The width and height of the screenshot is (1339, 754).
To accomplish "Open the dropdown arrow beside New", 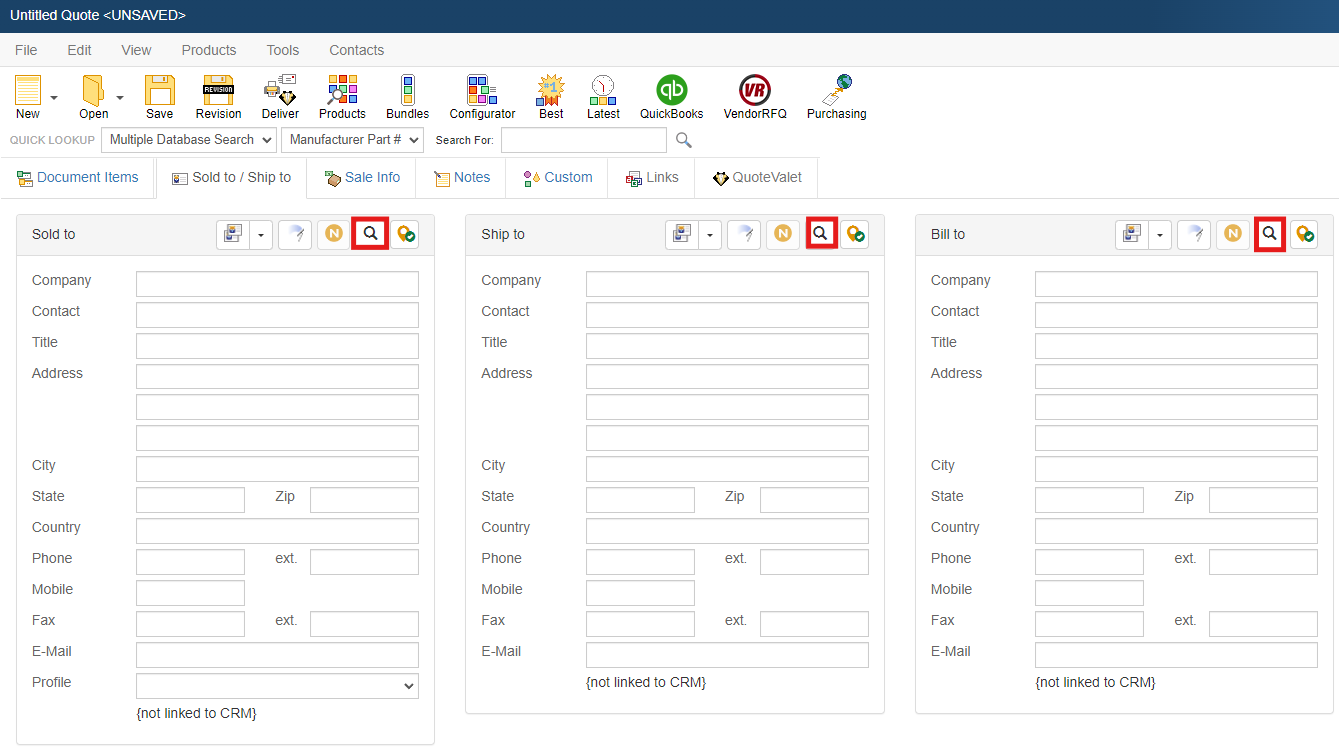I will (x=54, y=98).
